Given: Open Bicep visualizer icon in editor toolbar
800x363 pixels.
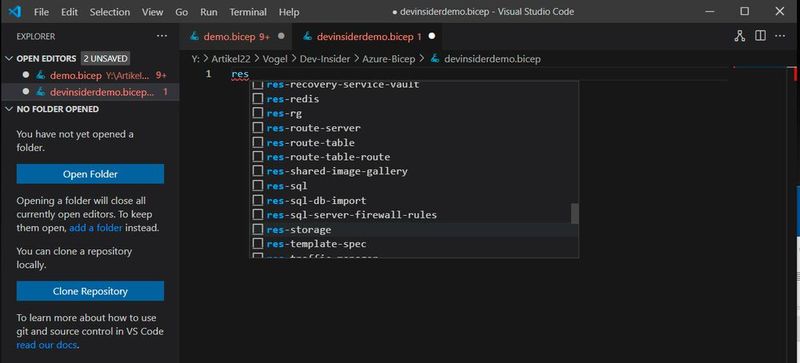Looking at the screenshot, I should pyautogui.click(x=740, y=36).
